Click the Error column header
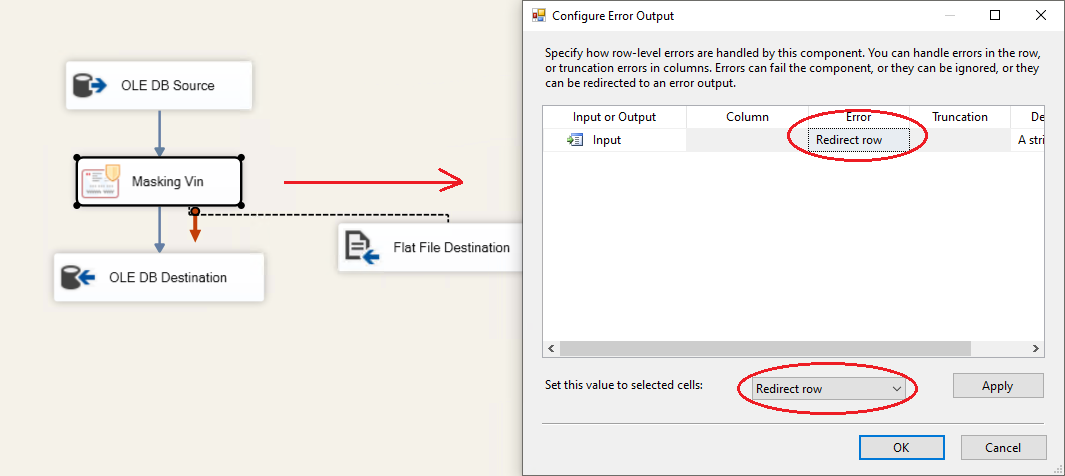The height and width of the screenshot is (476, 1065). tap(858, 117)
